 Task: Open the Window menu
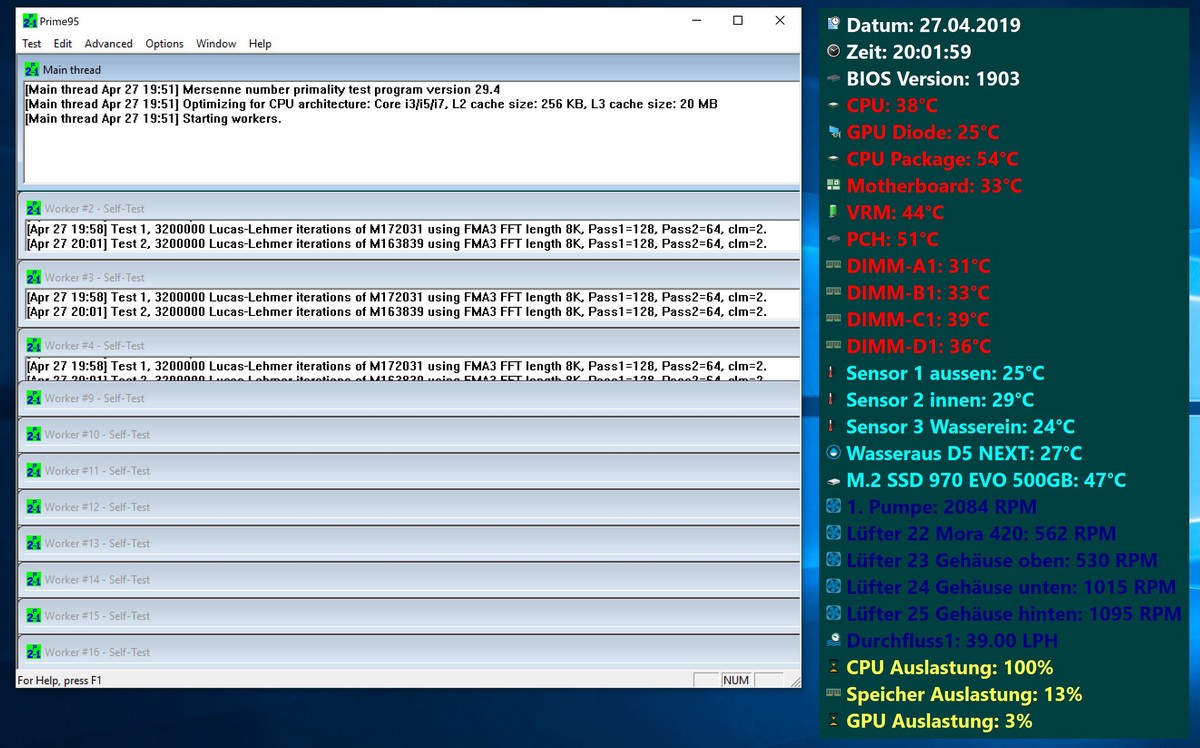(x=216, y=44)
